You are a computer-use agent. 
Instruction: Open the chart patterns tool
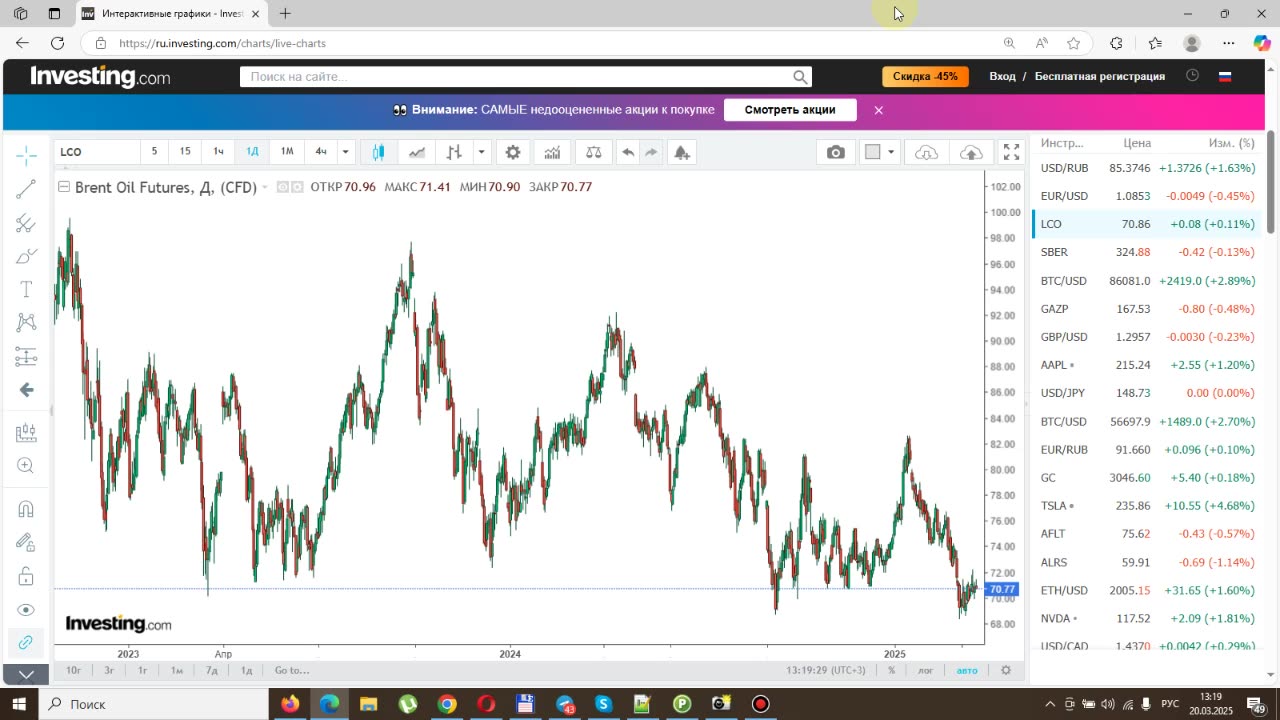pos(26,322)
